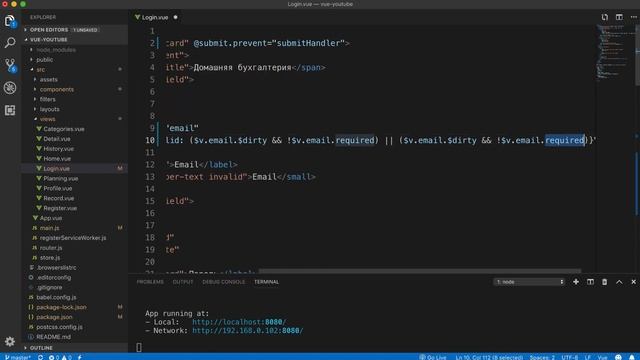This screenshot has height=360, width=640.
Task: Open package.json in the file tree
Action: pos(54,317)
